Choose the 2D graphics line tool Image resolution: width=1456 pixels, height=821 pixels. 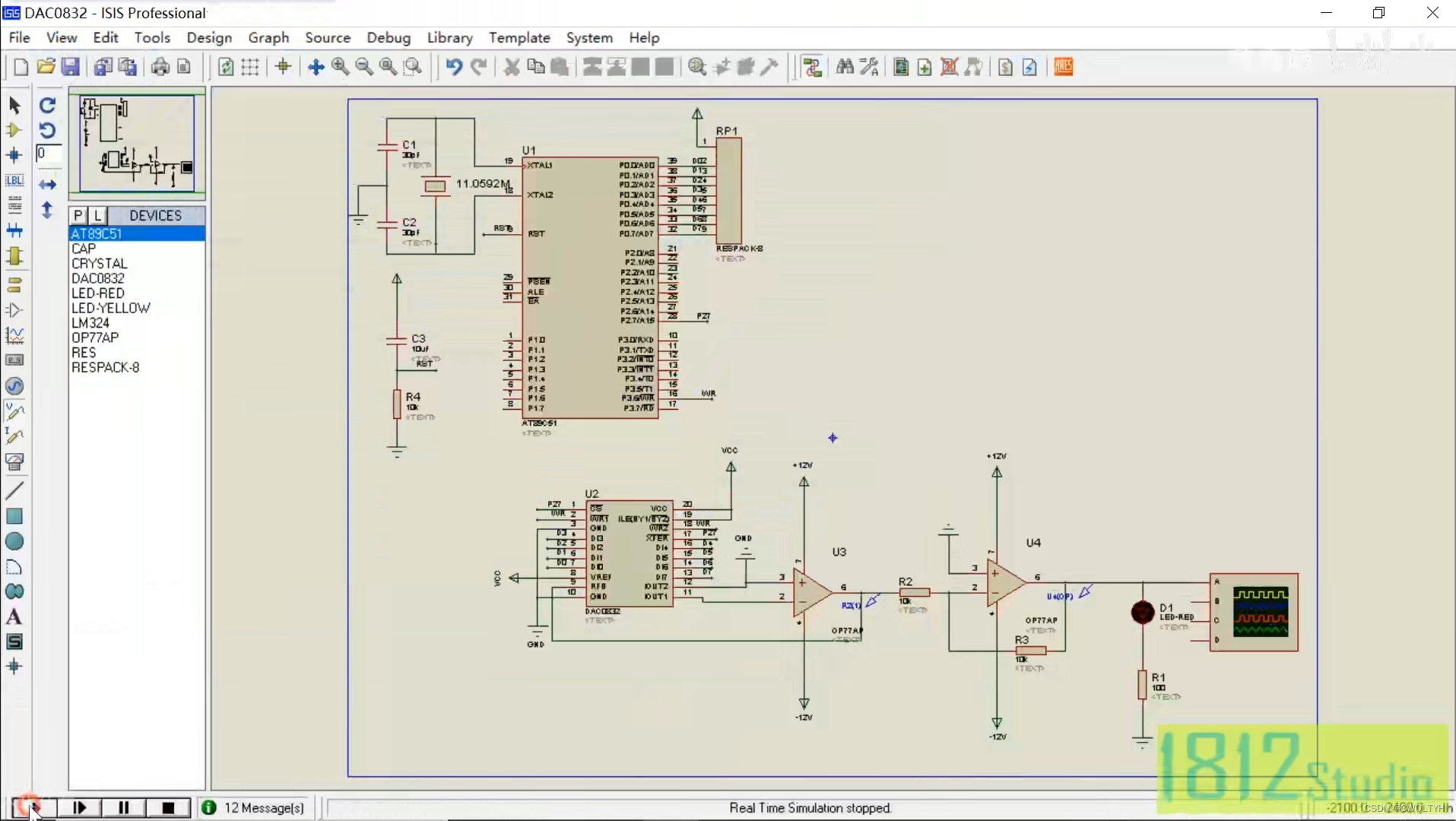tap(14, 491)
